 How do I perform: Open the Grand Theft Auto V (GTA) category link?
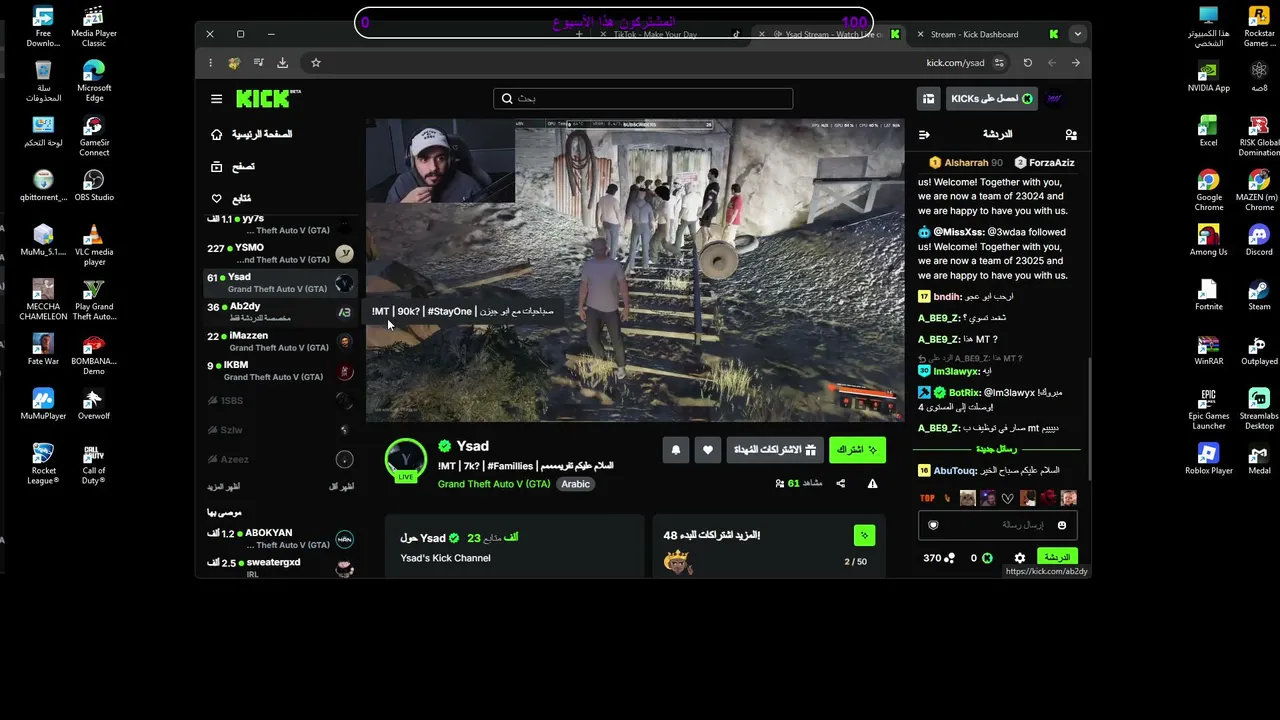point(494,484)
